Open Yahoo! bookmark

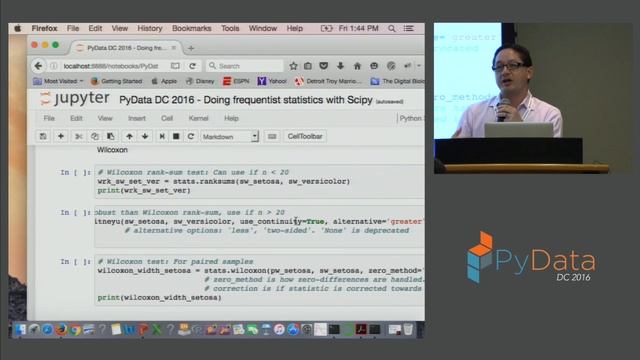tap(272, 81)
